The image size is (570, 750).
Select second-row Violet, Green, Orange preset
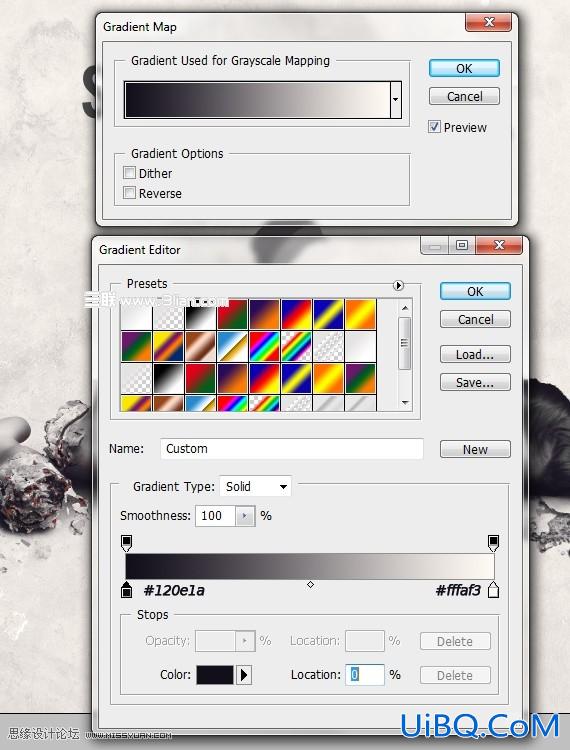[x=136, y=347]
